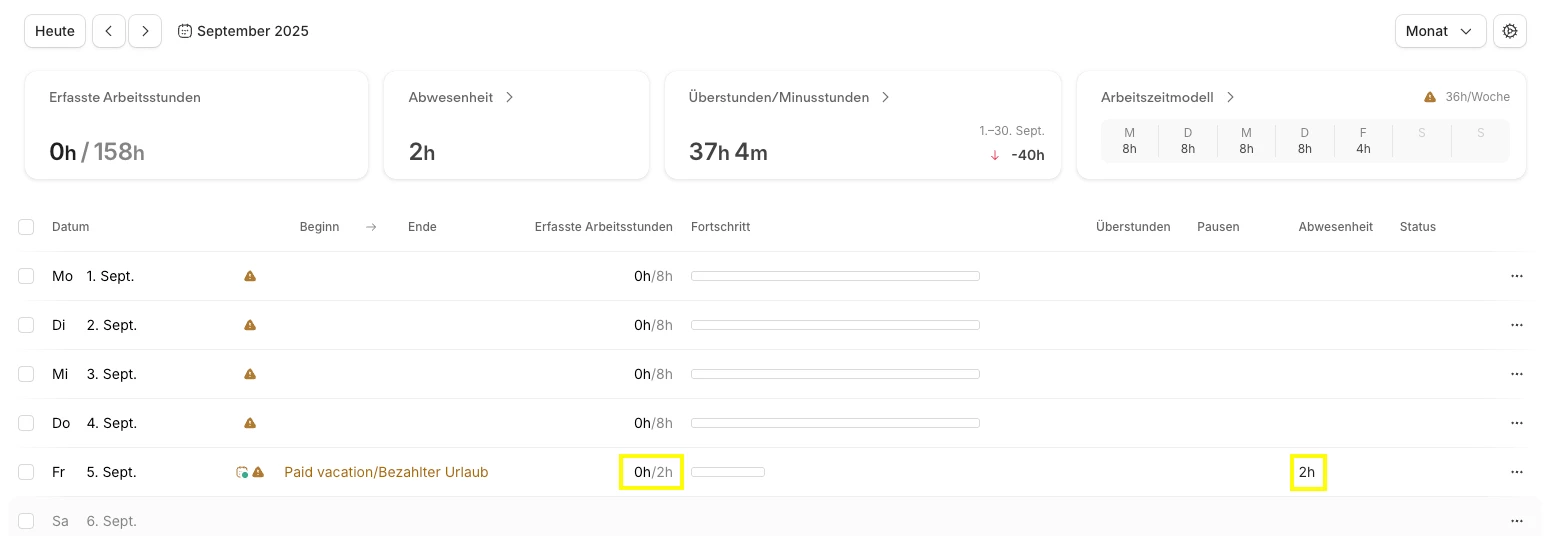This screenshot has width=1549, height=536.
Task: Click warning icon on 3. Sept. row
Action: coord(250,374)
